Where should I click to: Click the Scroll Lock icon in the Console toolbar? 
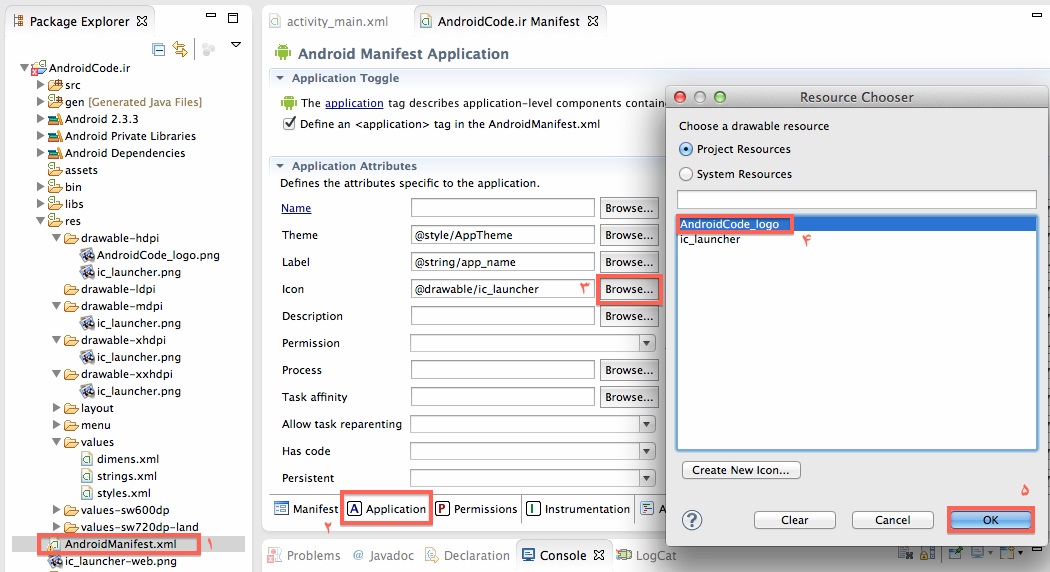tap(927, 555)
